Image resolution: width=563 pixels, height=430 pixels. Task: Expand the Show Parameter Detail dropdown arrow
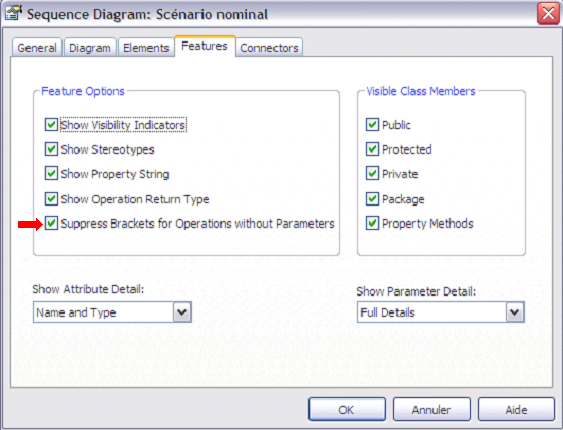515,312
